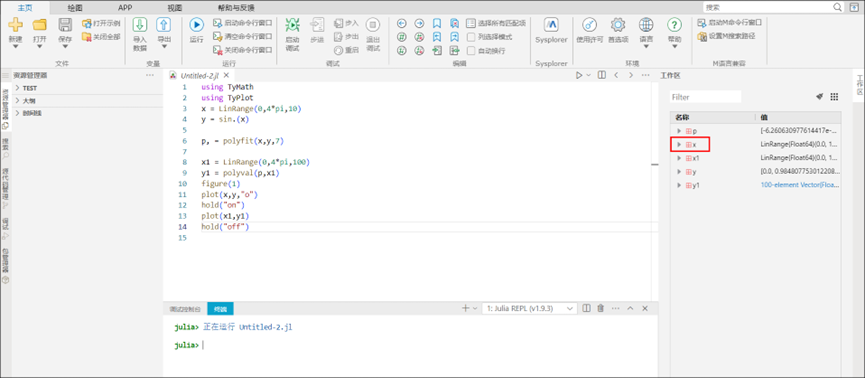Click 清空命令行窗口 to clear the command window
865x378 pixels.
coord(243,36)
